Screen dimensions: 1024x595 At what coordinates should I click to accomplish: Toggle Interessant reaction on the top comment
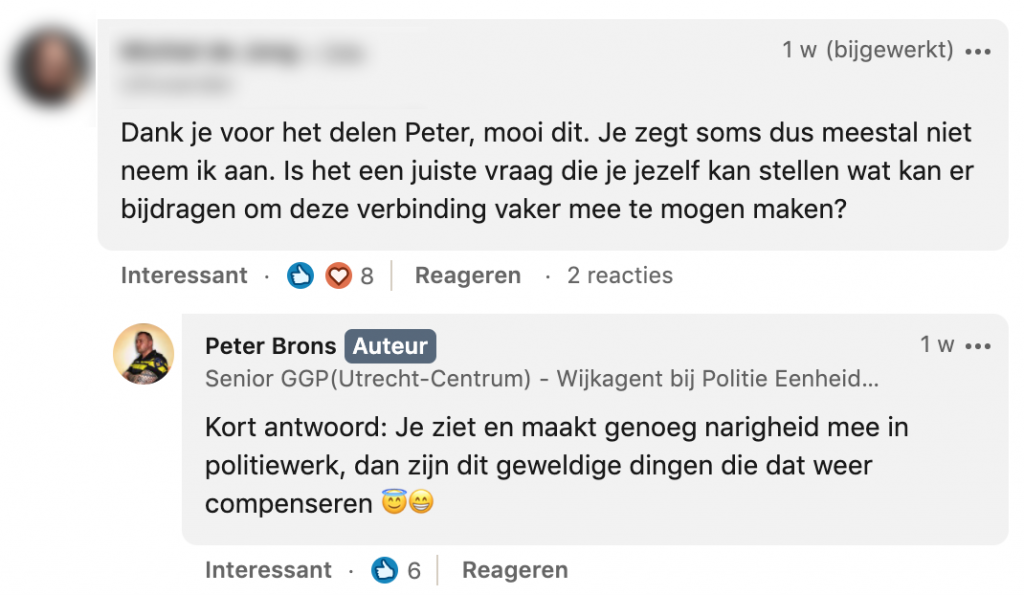point(184,276)
